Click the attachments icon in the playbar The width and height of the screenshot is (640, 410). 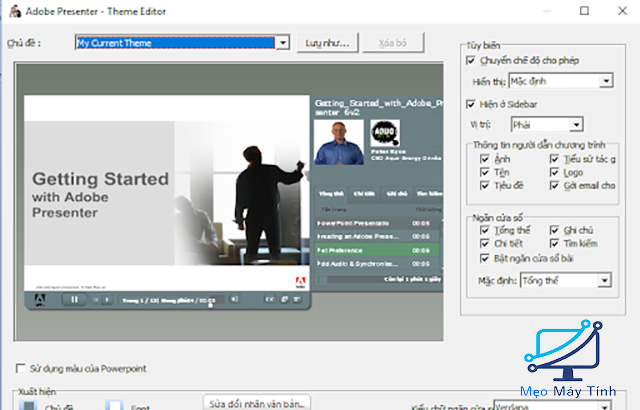tap(284, 299)
